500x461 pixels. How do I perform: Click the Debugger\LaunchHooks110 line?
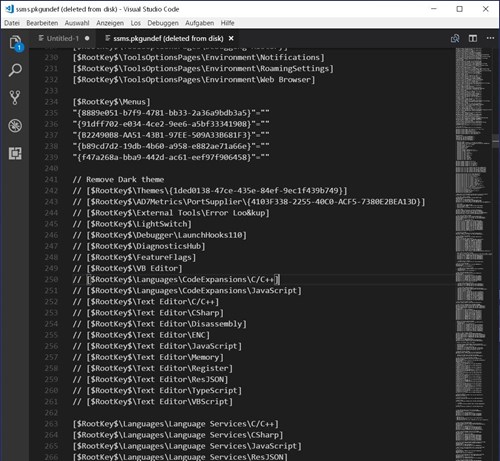coord(160,235)
